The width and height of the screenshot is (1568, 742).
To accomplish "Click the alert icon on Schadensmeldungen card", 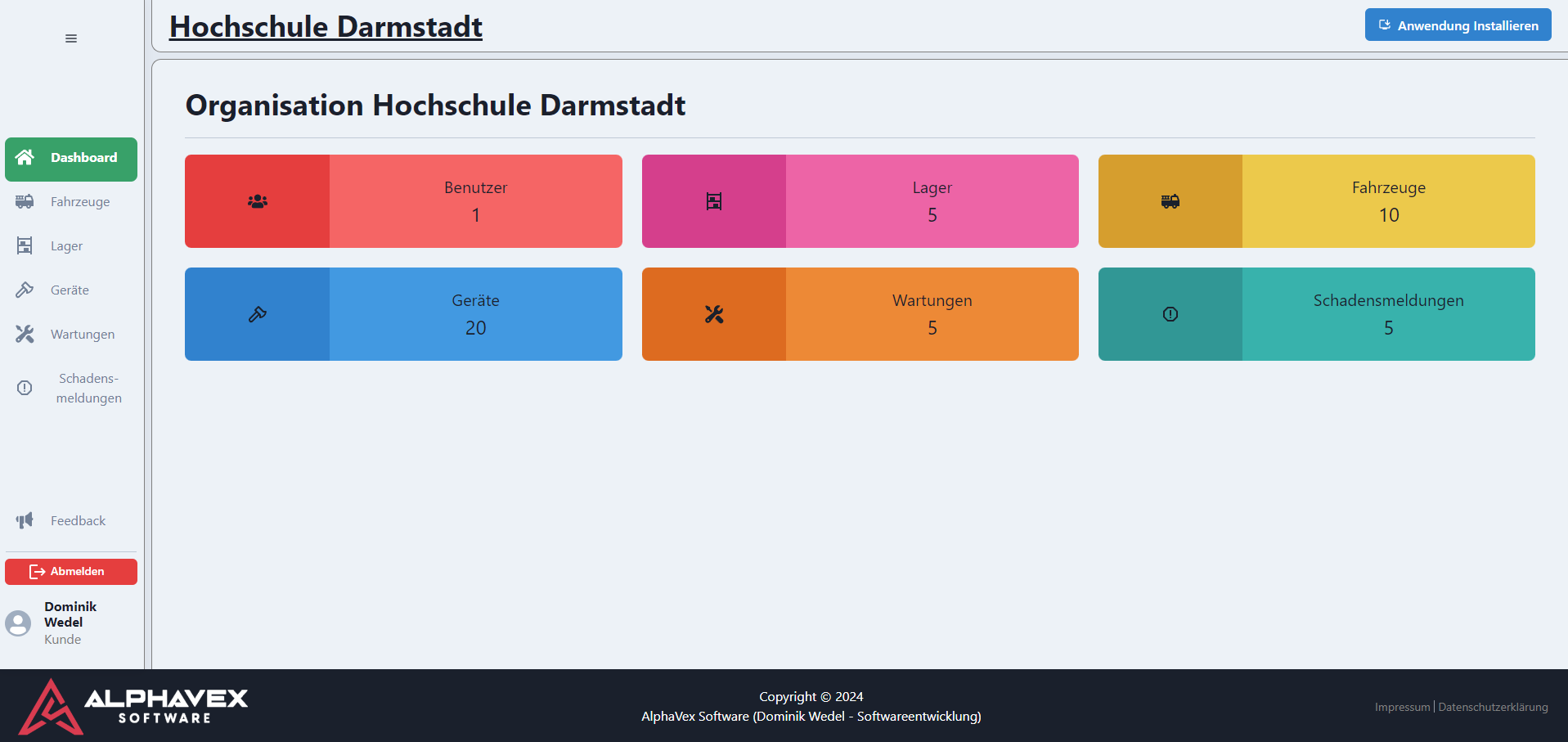I will click(x=1170, y=314).
